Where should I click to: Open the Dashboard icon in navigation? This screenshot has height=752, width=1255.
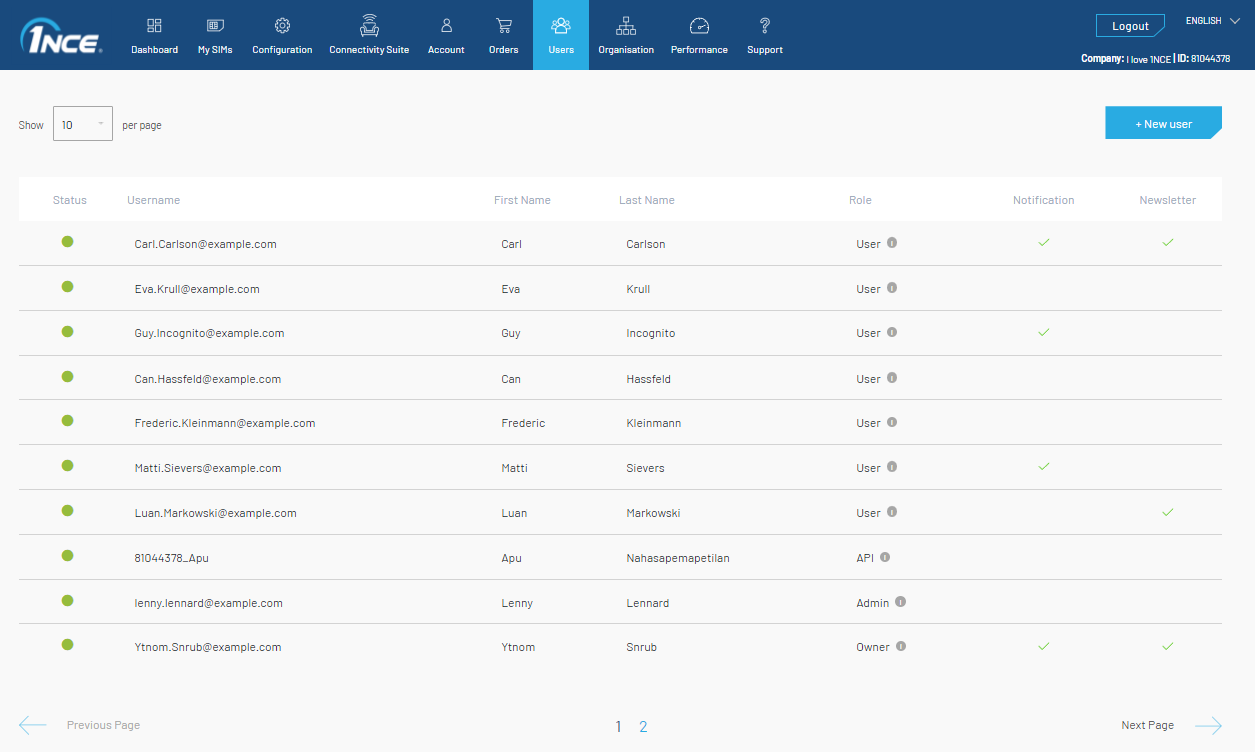coord(154,27)
